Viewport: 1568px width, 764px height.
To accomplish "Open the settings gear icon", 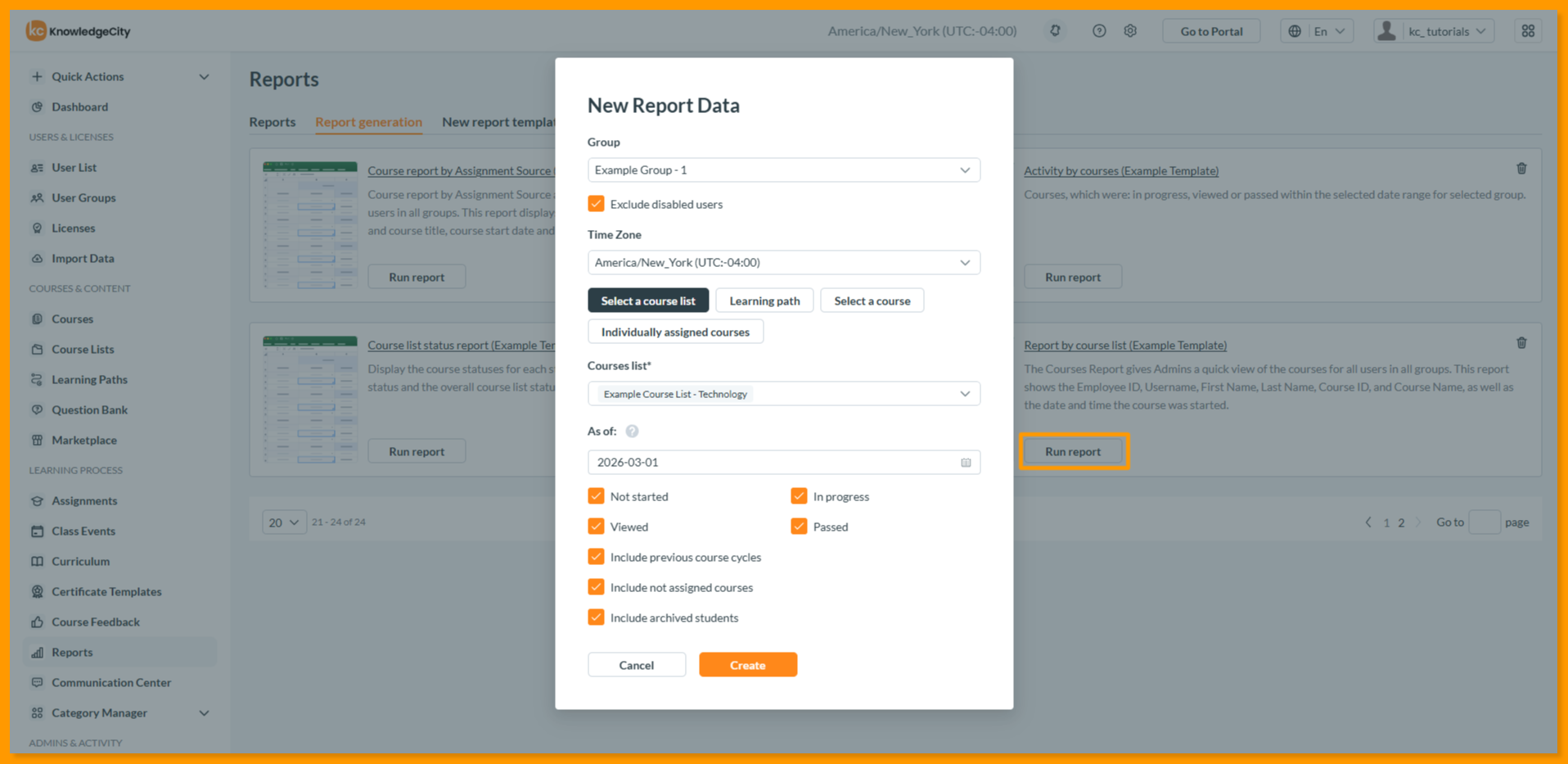I will pos(1130,31).
